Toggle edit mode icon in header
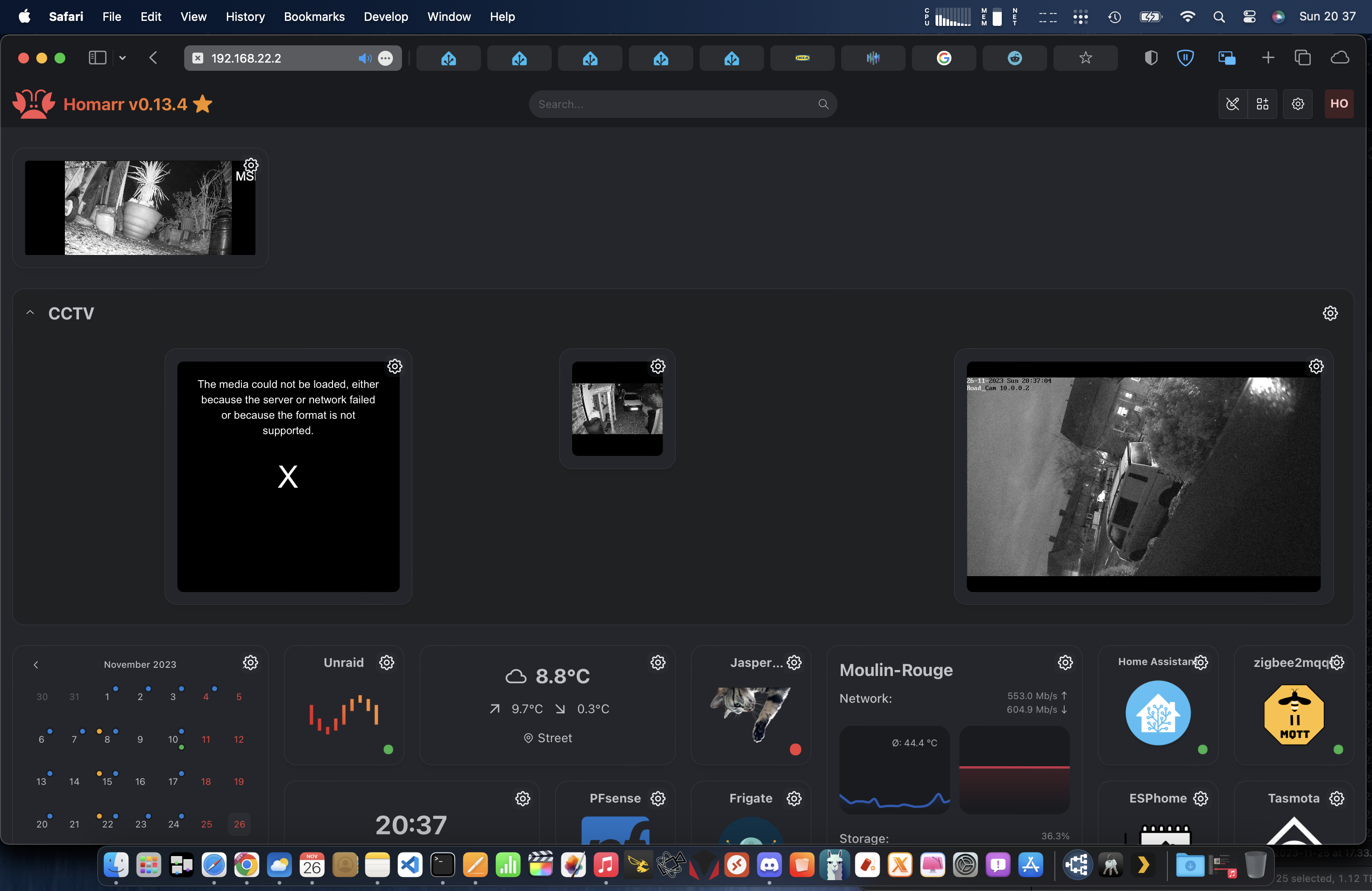This screenshot has width=1372, height=891. point(1233,104)
